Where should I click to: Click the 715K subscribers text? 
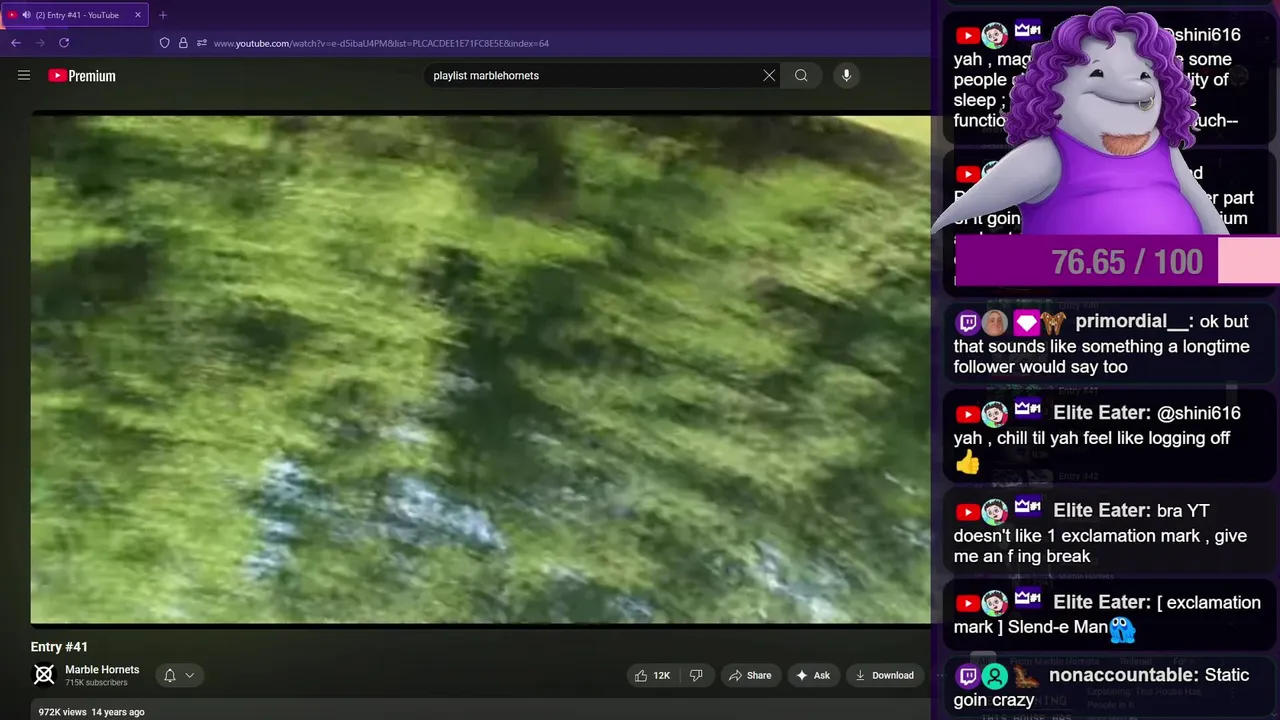tap(96, 683)
